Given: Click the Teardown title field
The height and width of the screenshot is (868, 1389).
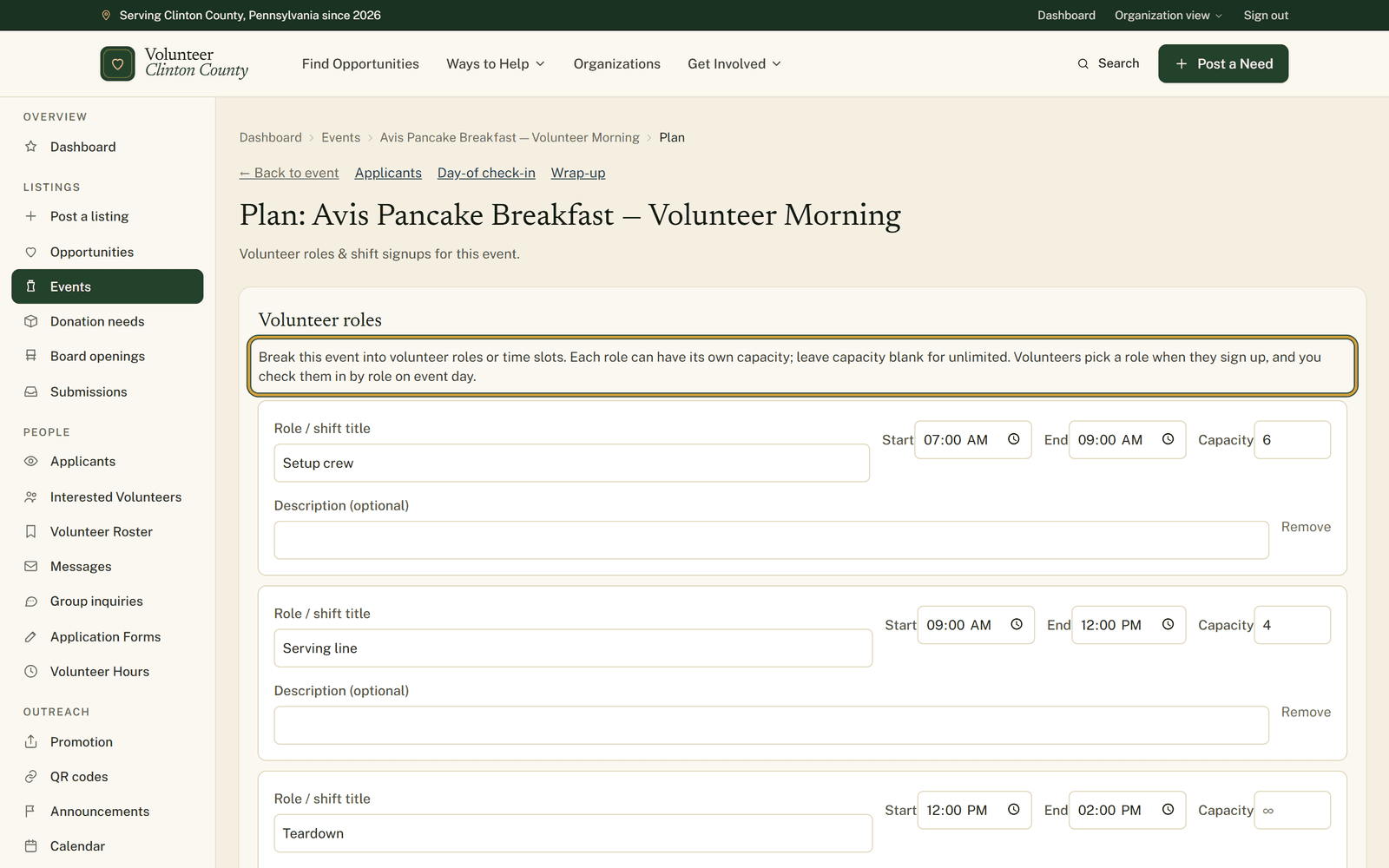Looking at the screenshot, I should 573,833.
